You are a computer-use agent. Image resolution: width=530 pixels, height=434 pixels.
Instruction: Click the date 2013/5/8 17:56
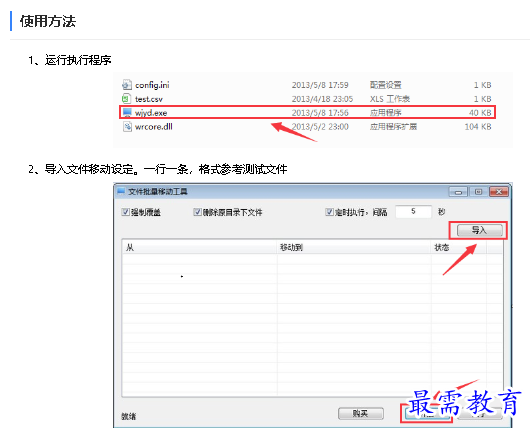point(320,113)
